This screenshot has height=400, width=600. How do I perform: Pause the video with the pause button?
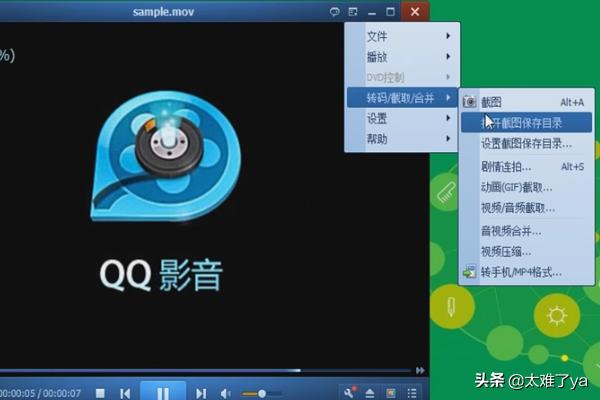pos(162,393)
